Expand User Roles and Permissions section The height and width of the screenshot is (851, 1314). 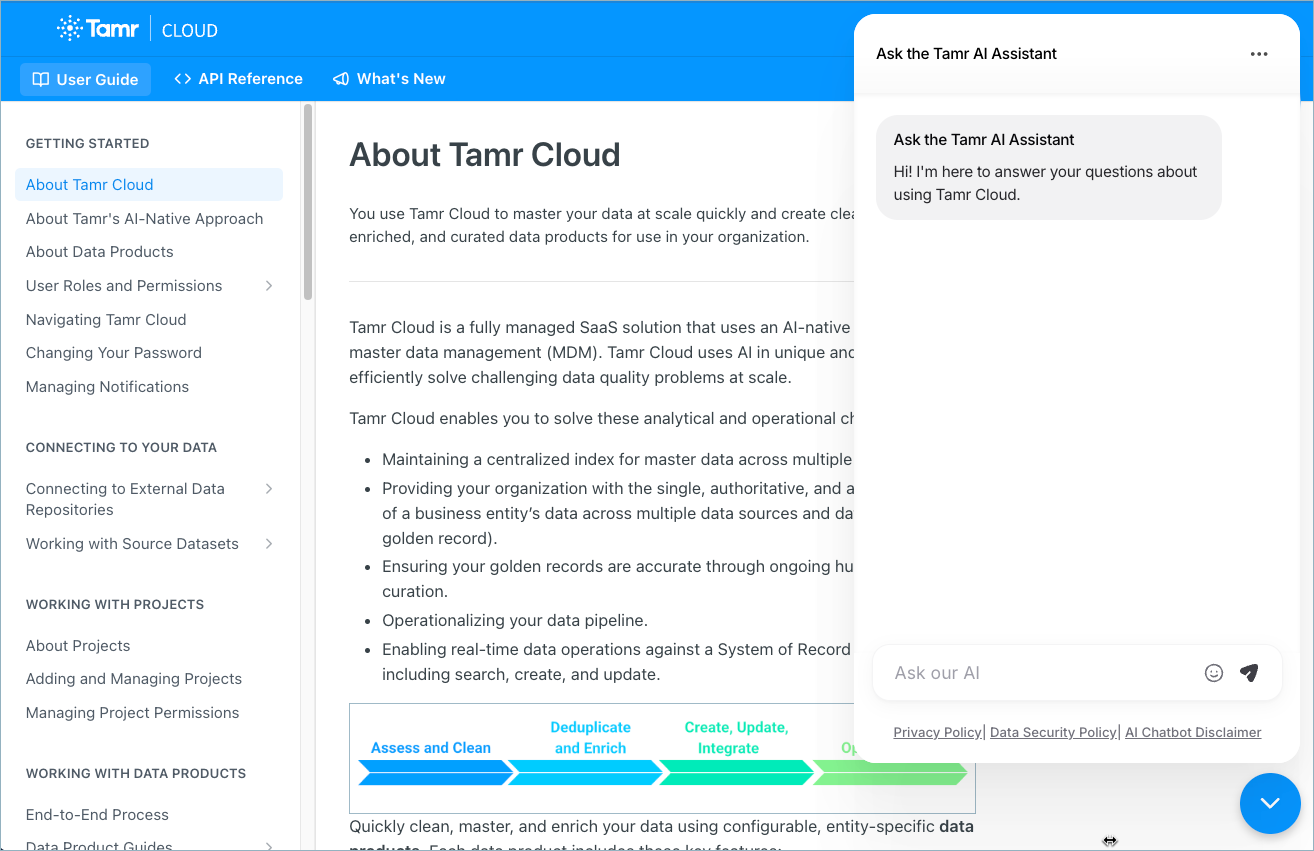[269, 286]
